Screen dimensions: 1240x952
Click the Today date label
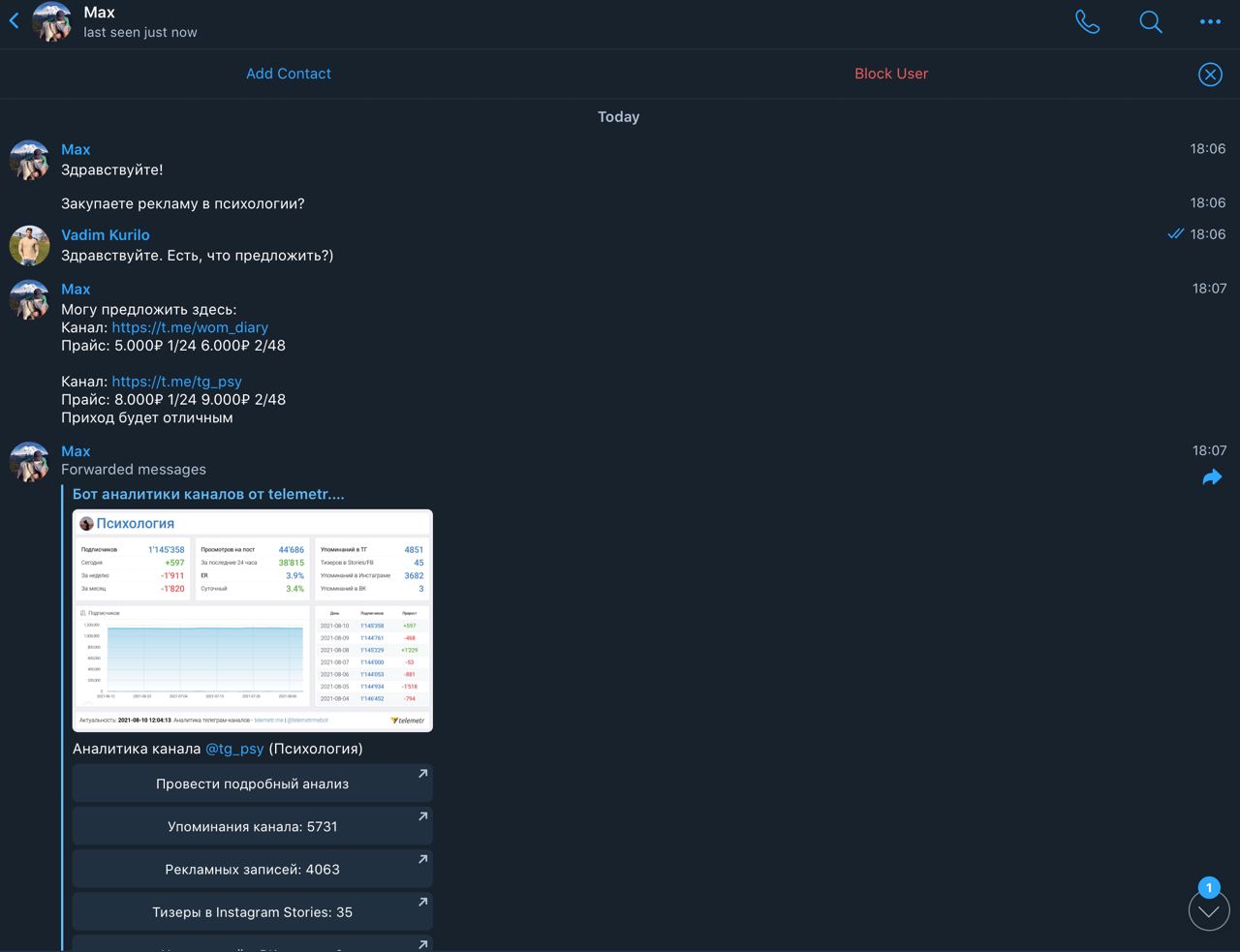(x=619, y=116)
